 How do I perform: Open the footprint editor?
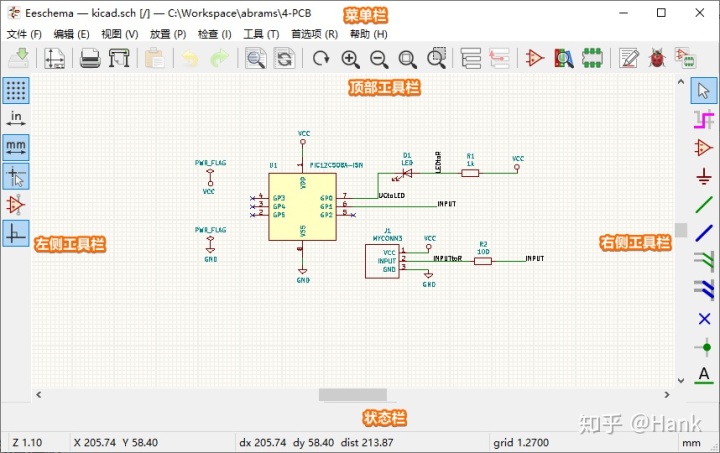coord(592,58)
